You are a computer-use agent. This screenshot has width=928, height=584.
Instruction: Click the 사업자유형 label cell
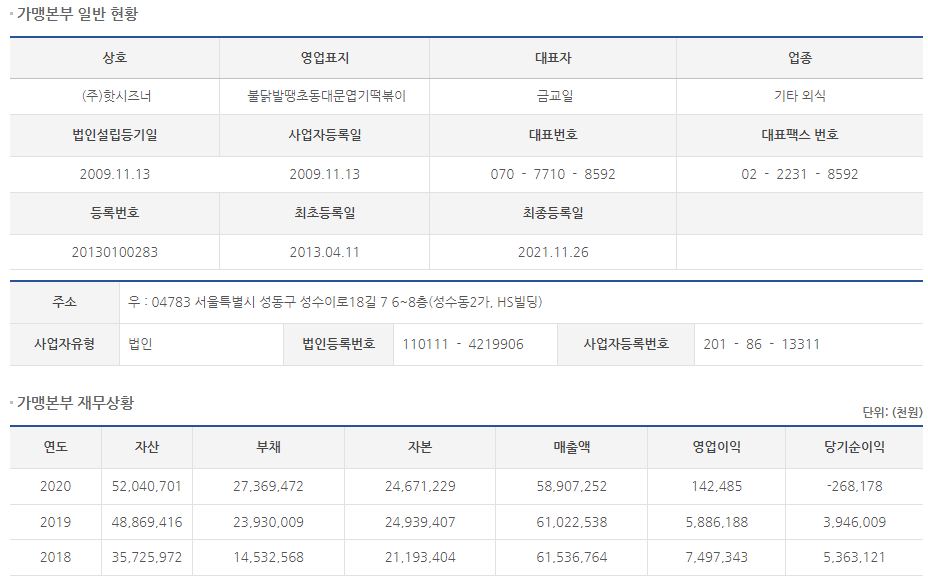point(65,344)
